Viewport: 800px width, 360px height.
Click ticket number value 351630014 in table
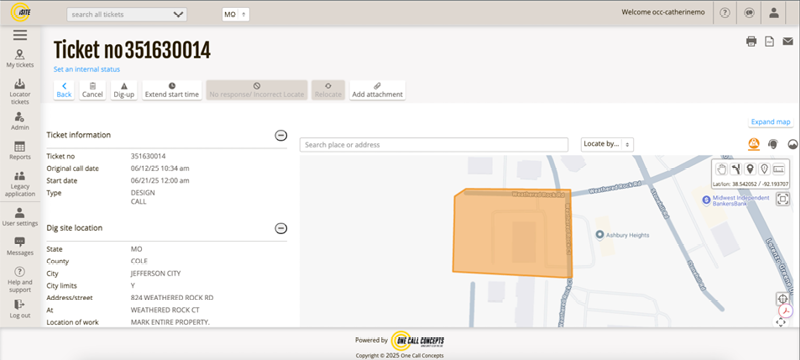(148, 156)
